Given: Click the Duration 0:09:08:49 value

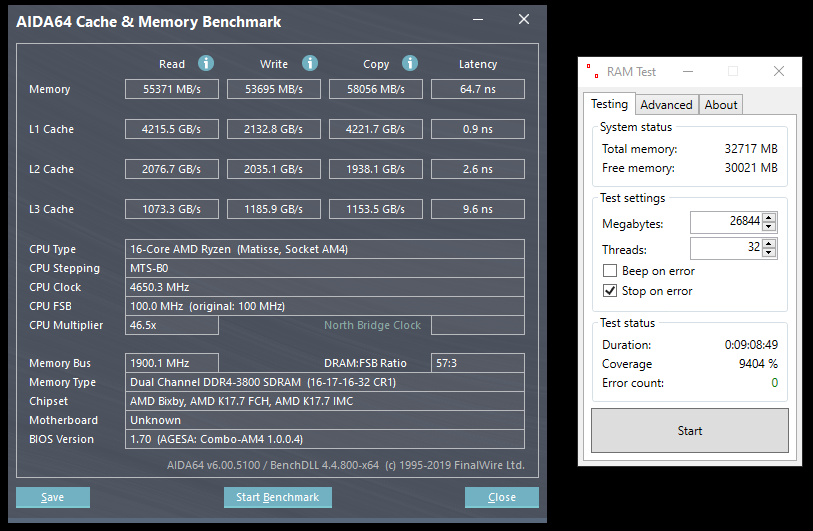Looking at the screenshot, I should pyautogui.click(x=751, y=345).
